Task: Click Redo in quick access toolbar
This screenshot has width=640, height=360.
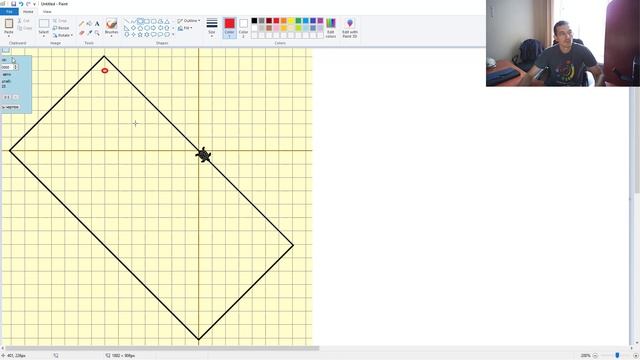Action: (28, 4)
